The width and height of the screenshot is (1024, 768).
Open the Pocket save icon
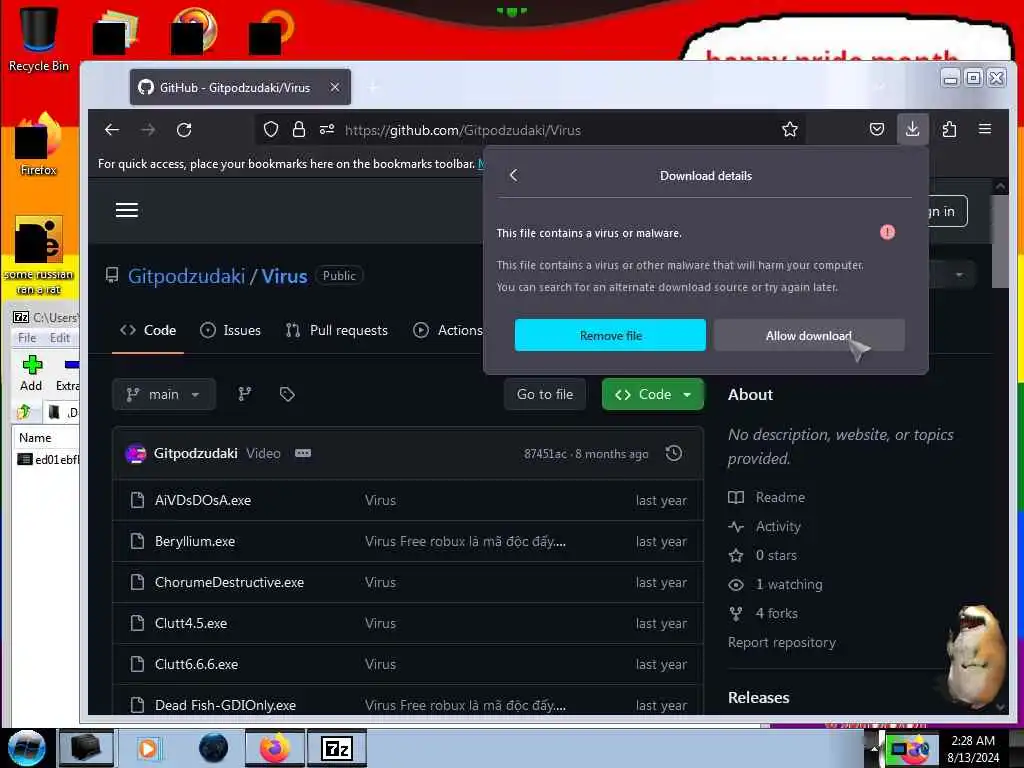[x=876, y=129]
